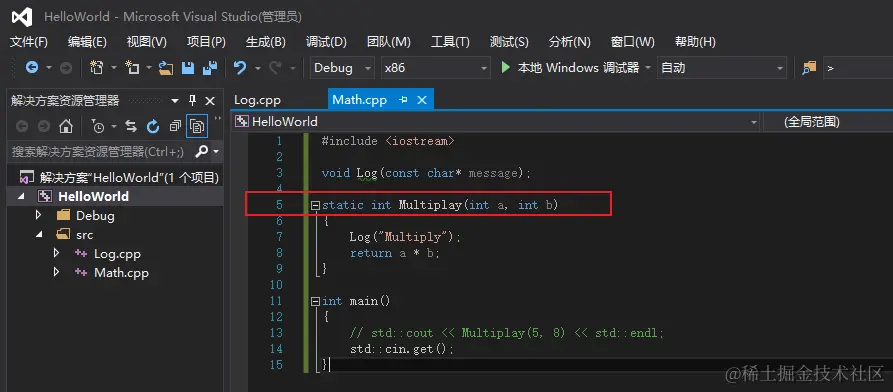Click the New Project icon

[x=97, y=68]
